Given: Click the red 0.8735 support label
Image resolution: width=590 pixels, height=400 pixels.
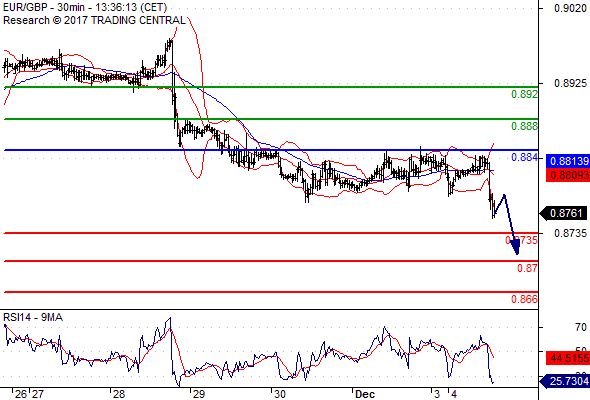Looking at the screenshot, I should (x=522, y=240).
